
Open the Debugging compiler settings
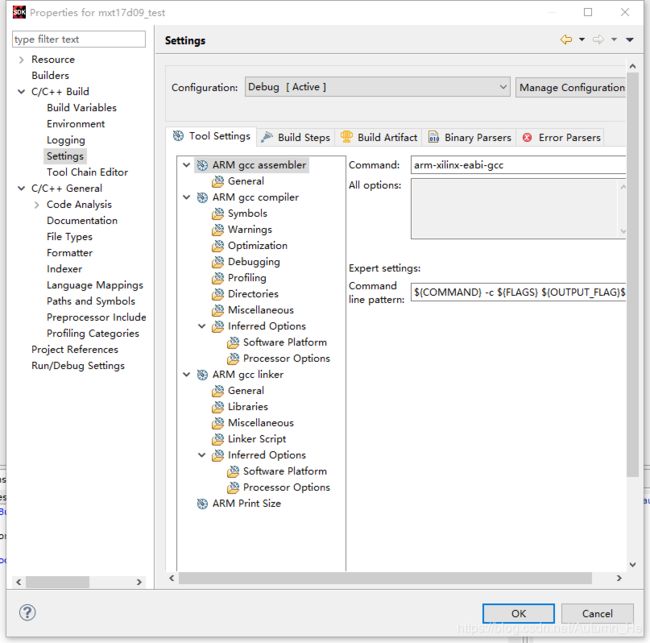point(253,262)
